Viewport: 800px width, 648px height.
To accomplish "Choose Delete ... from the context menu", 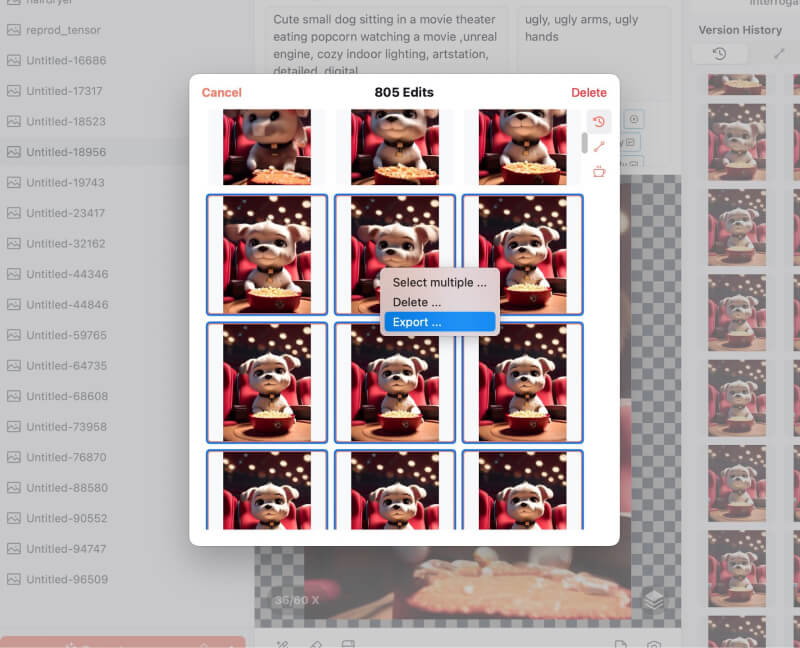I will tap(439, 302).
